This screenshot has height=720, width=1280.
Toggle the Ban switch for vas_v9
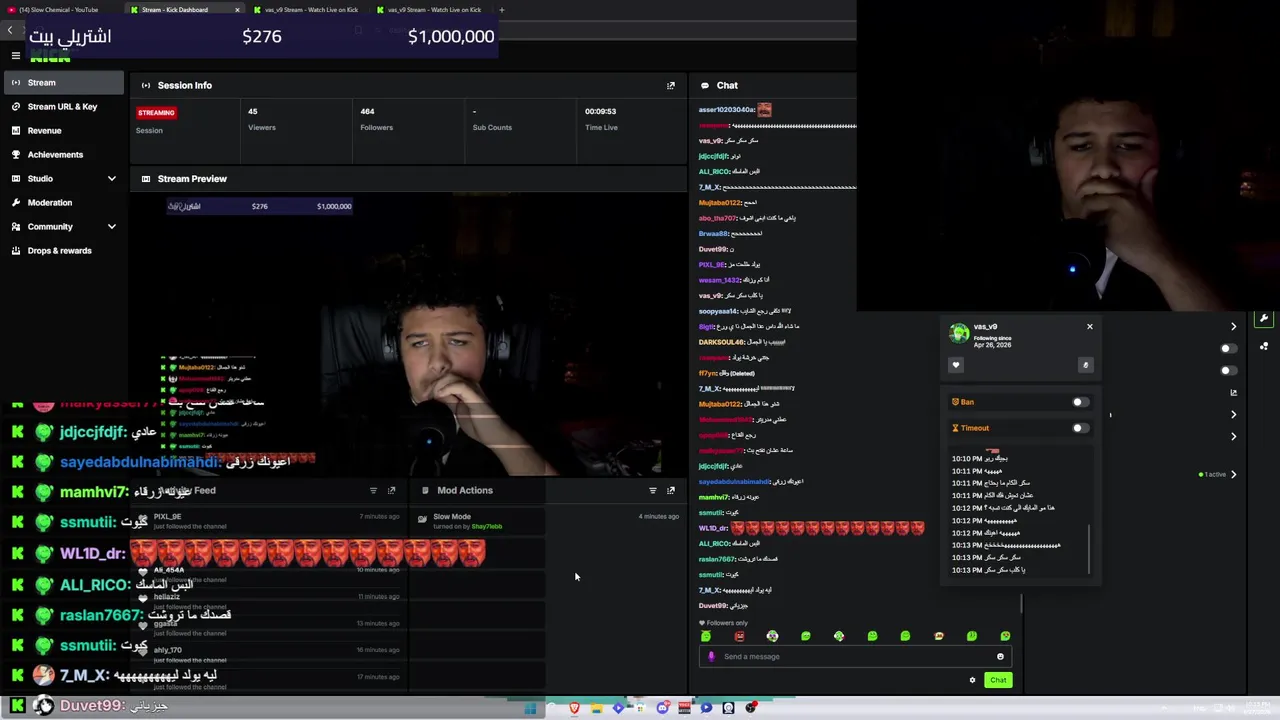tap(1079, 402)
